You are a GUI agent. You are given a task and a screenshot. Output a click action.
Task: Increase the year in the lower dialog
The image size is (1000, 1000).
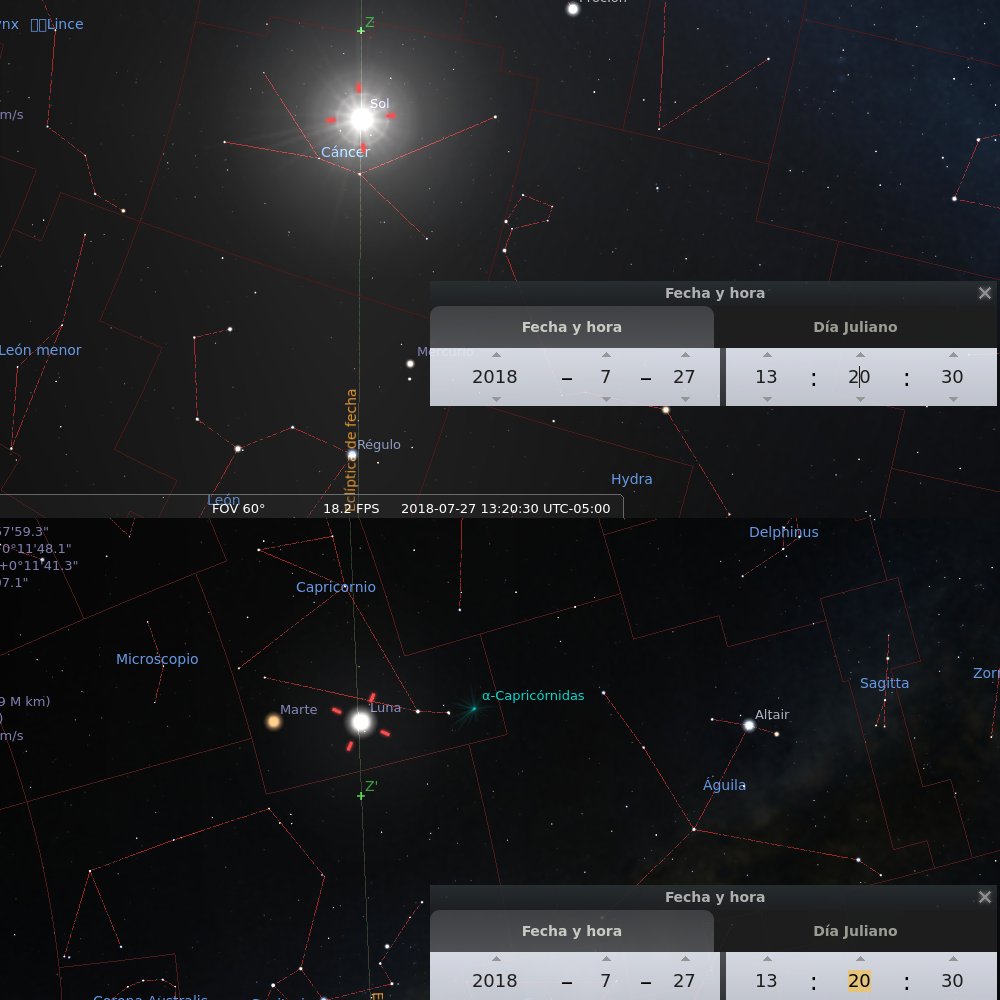click(x=496, y=959)
